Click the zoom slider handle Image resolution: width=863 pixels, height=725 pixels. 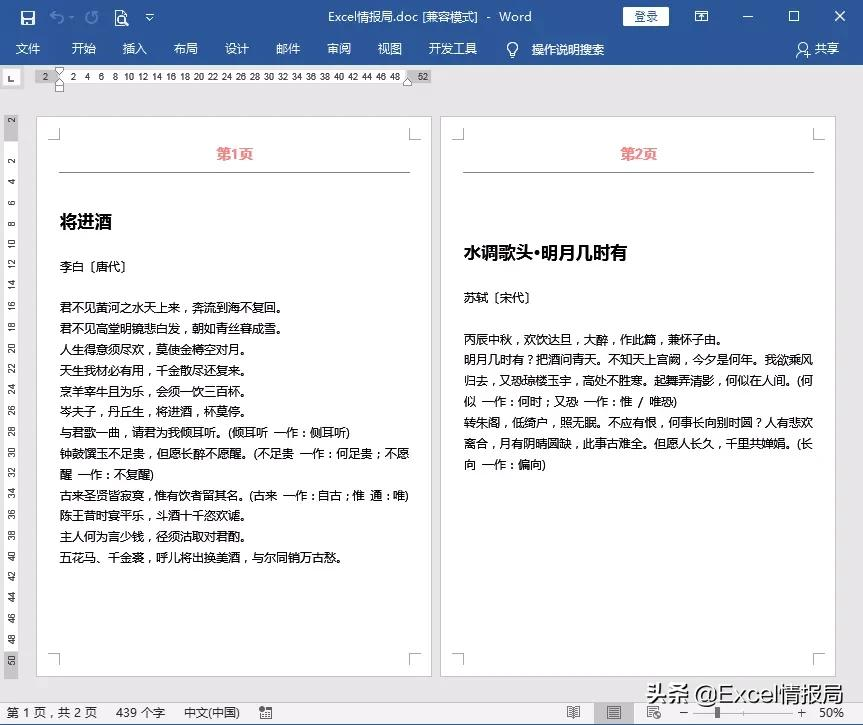click(x=717, y=713)
